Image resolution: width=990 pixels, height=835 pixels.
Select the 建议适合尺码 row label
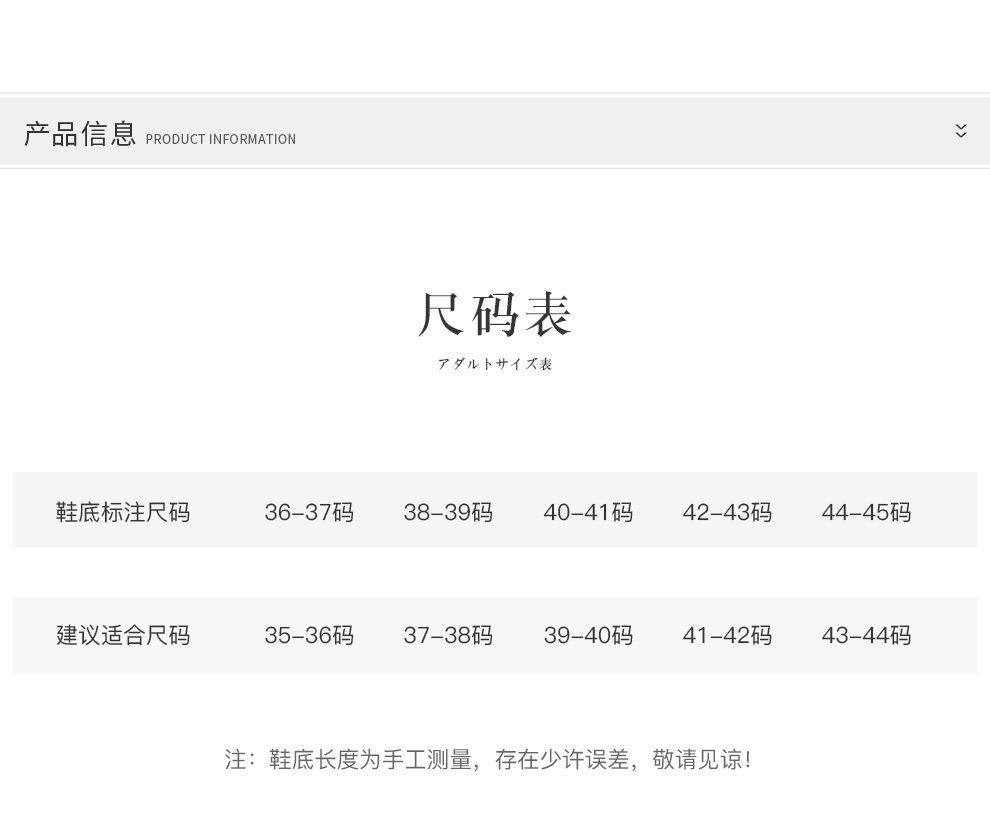coord(123,635)
